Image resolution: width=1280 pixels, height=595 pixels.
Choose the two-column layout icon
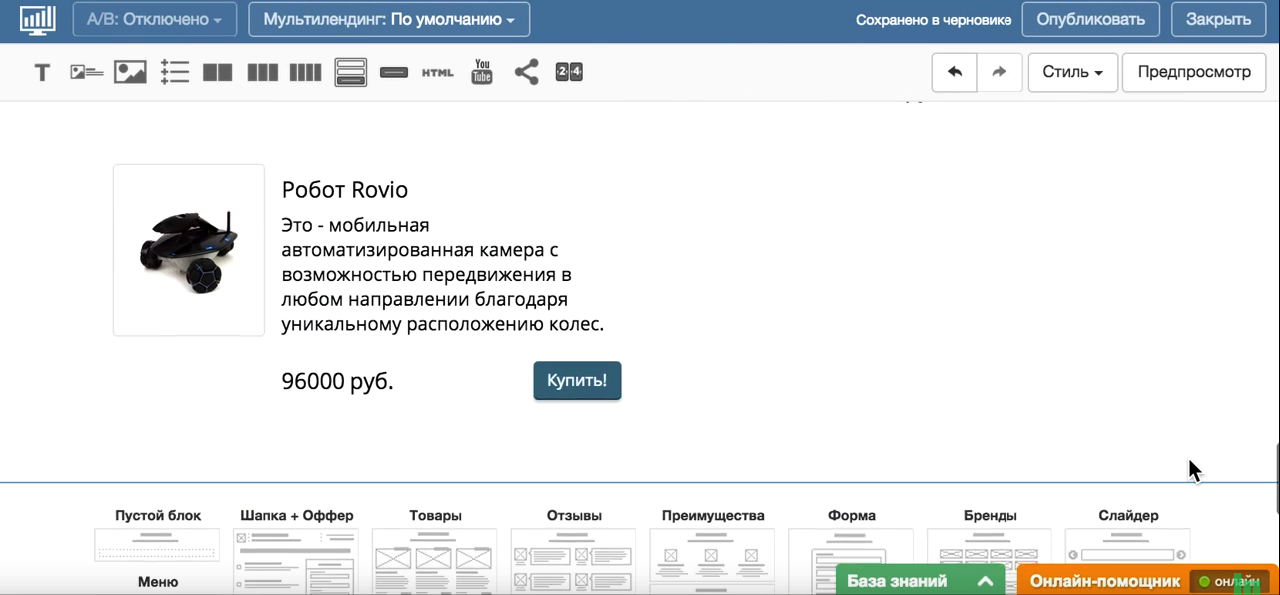pyautogui.click(x=217, y=72)
